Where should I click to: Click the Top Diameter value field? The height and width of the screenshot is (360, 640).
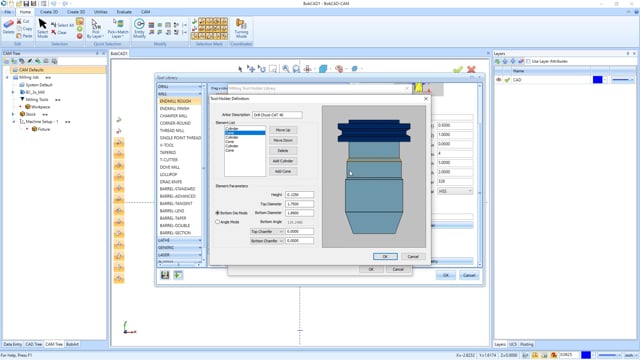click(x=300, y=204)
